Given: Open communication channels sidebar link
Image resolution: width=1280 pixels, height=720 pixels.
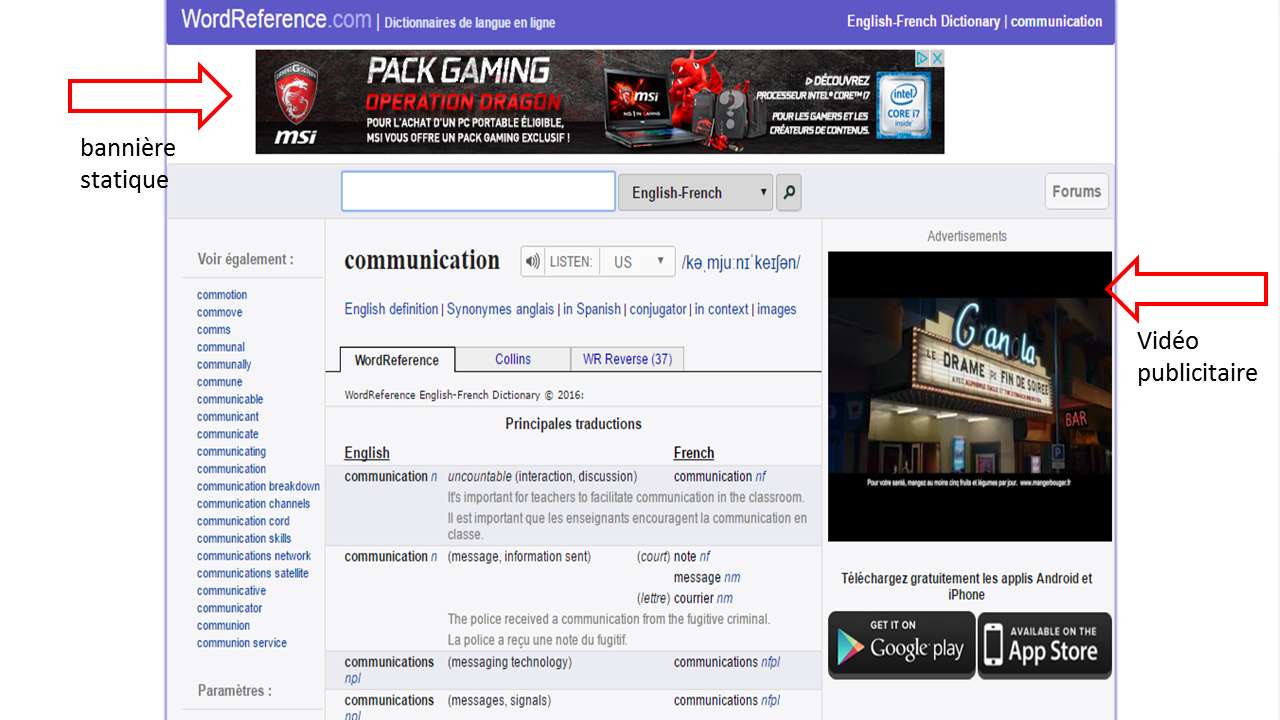Looking at the screenshot, I should (253, 503).
